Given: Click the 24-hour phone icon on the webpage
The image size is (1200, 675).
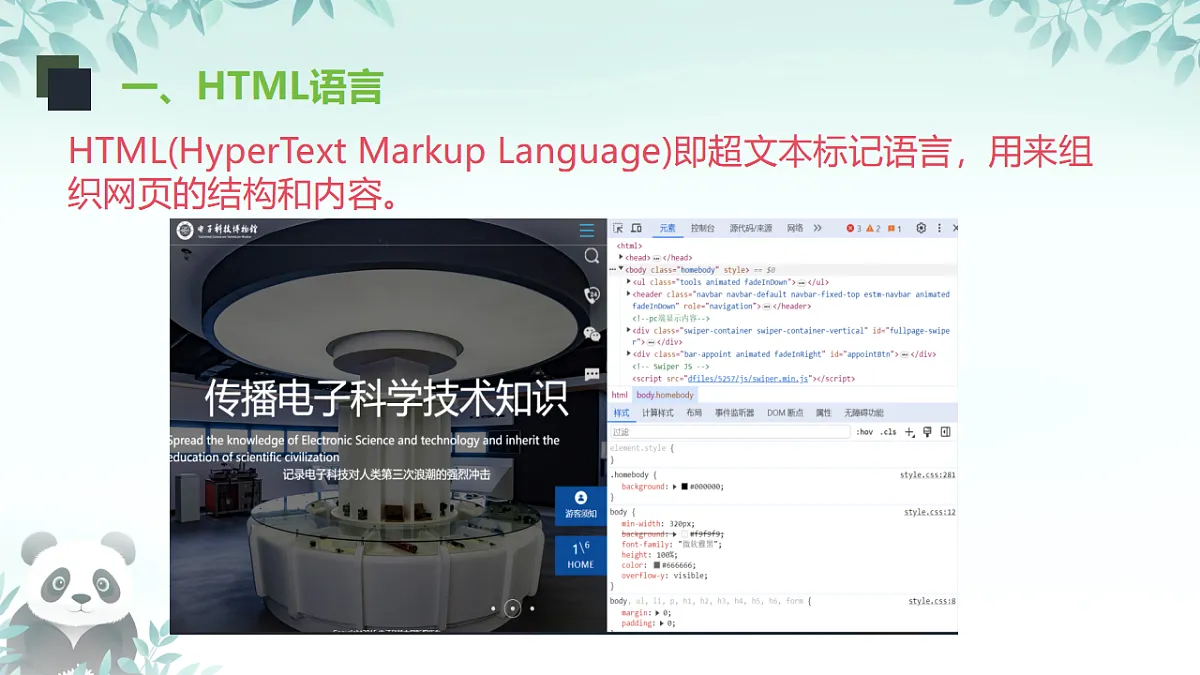Looking at the screenshot, I should 592,295.
